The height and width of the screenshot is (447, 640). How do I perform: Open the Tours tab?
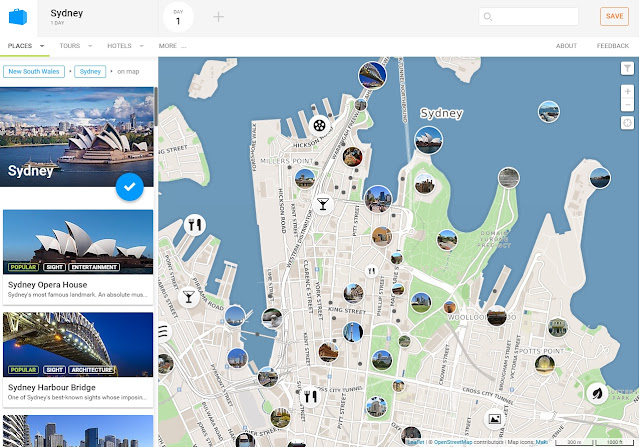(x=70, y=46)
